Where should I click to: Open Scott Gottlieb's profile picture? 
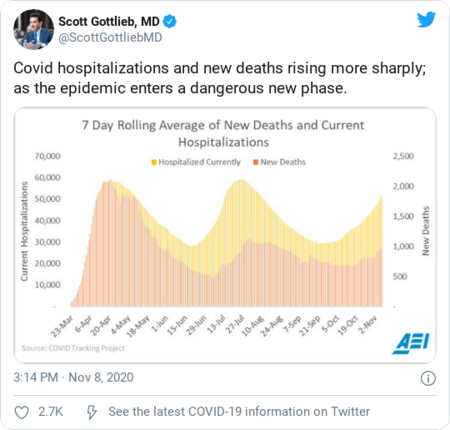click(33, 29)
